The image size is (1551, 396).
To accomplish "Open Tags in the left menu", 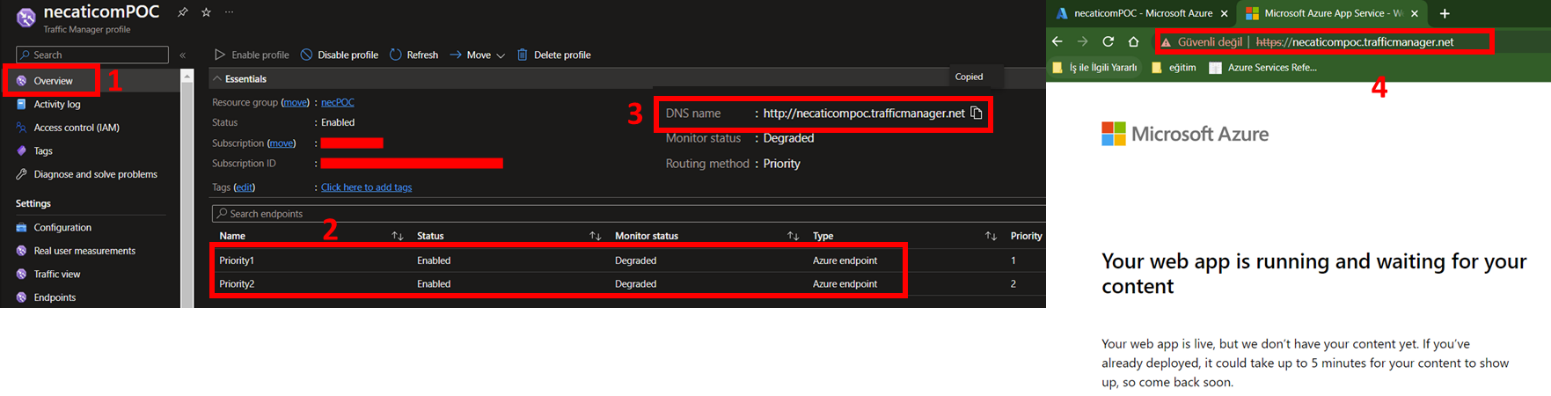I will tap(43, 151).
